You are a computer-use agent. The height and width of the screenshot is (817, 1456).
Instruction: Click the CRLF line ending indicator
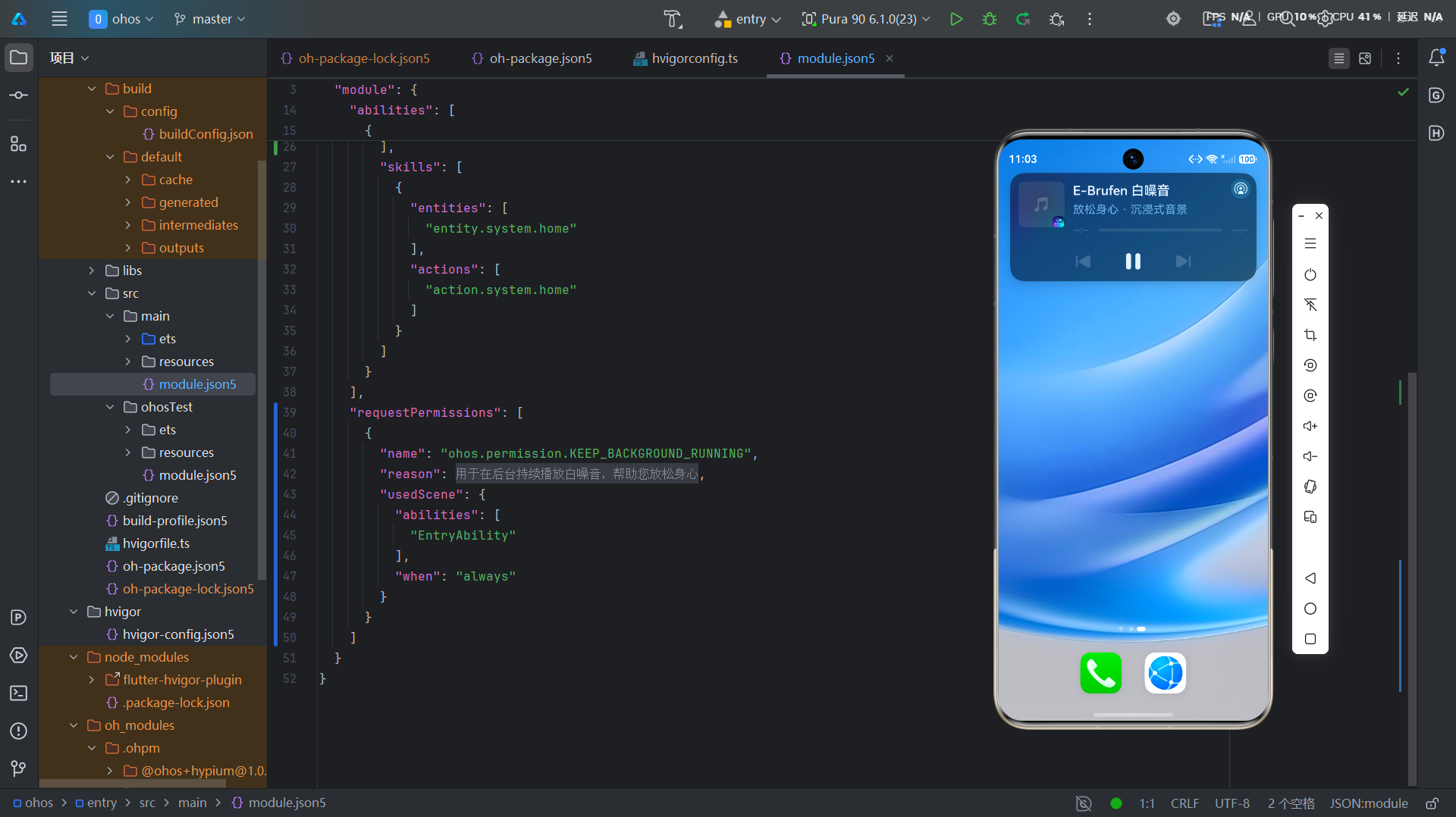point(1185,803)
